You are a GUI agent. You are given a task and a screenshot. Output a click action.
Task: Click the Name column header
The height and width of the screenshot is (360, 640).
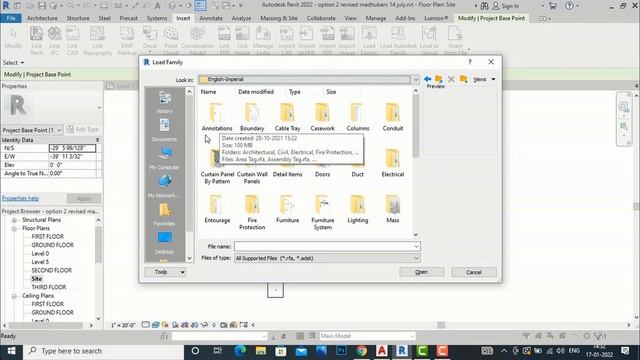click(209, 92)
